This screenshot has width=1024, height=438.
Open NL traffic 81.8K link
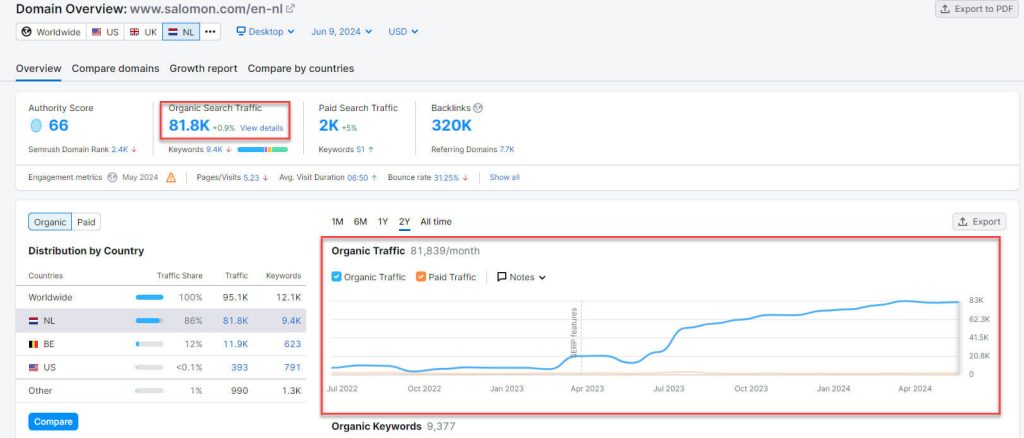click(x=235, y=321)
